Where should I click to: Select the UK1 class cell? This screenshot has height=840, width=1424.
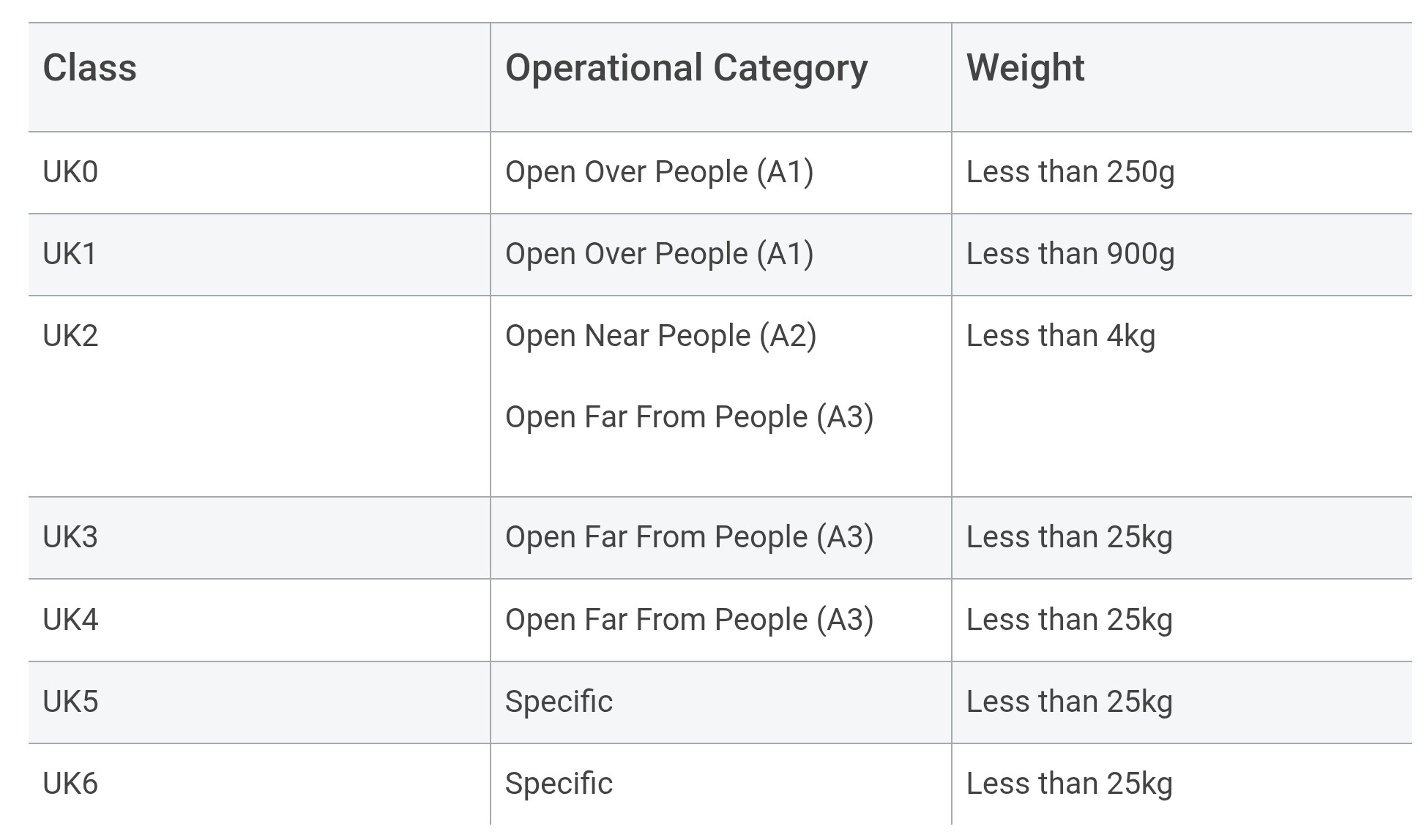point(70,255)
